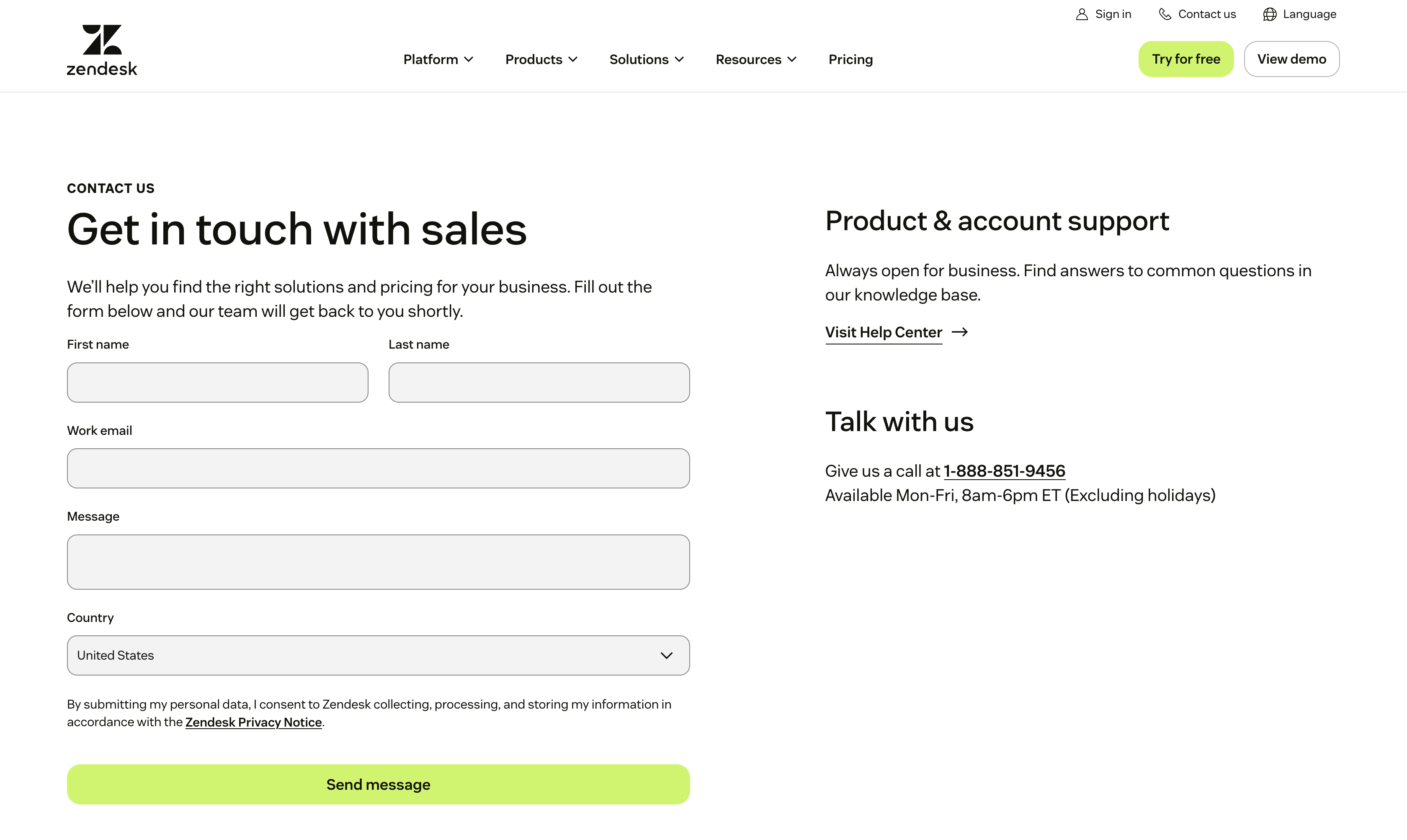Open the Zendesk Privacy Notice link
Viewport: 1407px width, 840px height.
click(x=253, y=722)
